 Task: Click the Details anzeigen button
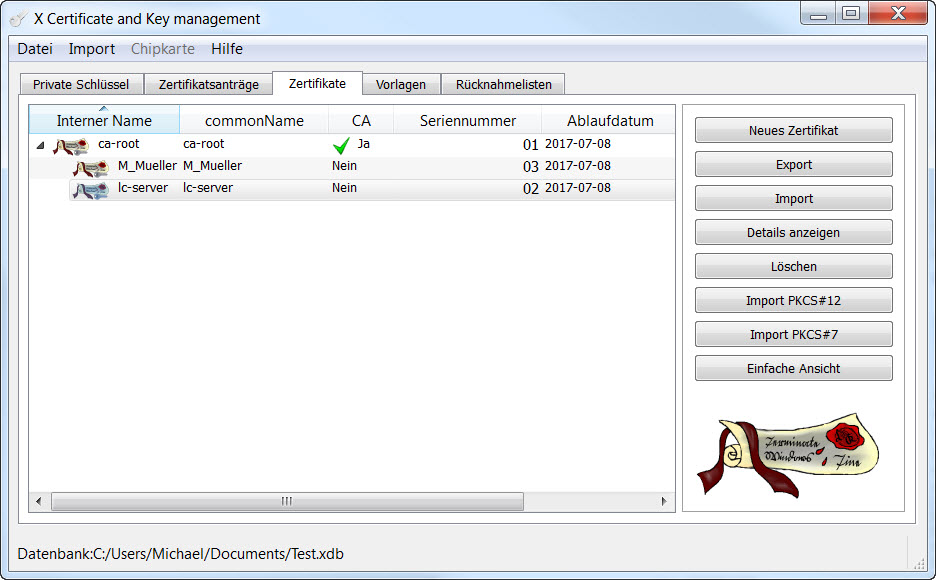(793, 233)
